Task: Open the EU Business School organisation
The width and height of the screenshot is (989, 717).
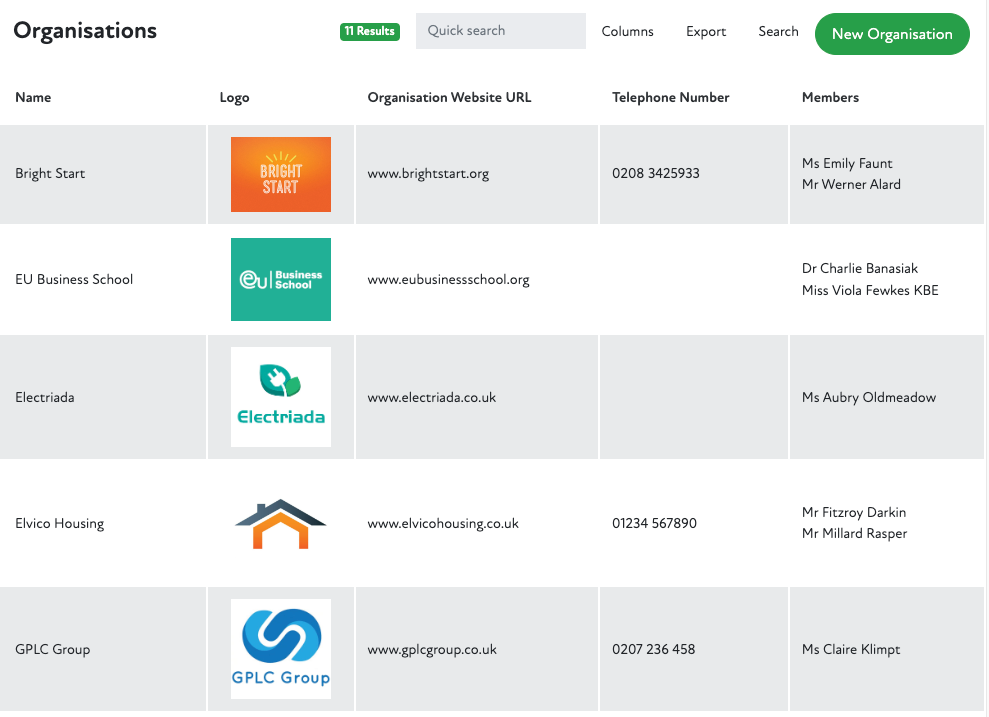Action: click(74, 280)
